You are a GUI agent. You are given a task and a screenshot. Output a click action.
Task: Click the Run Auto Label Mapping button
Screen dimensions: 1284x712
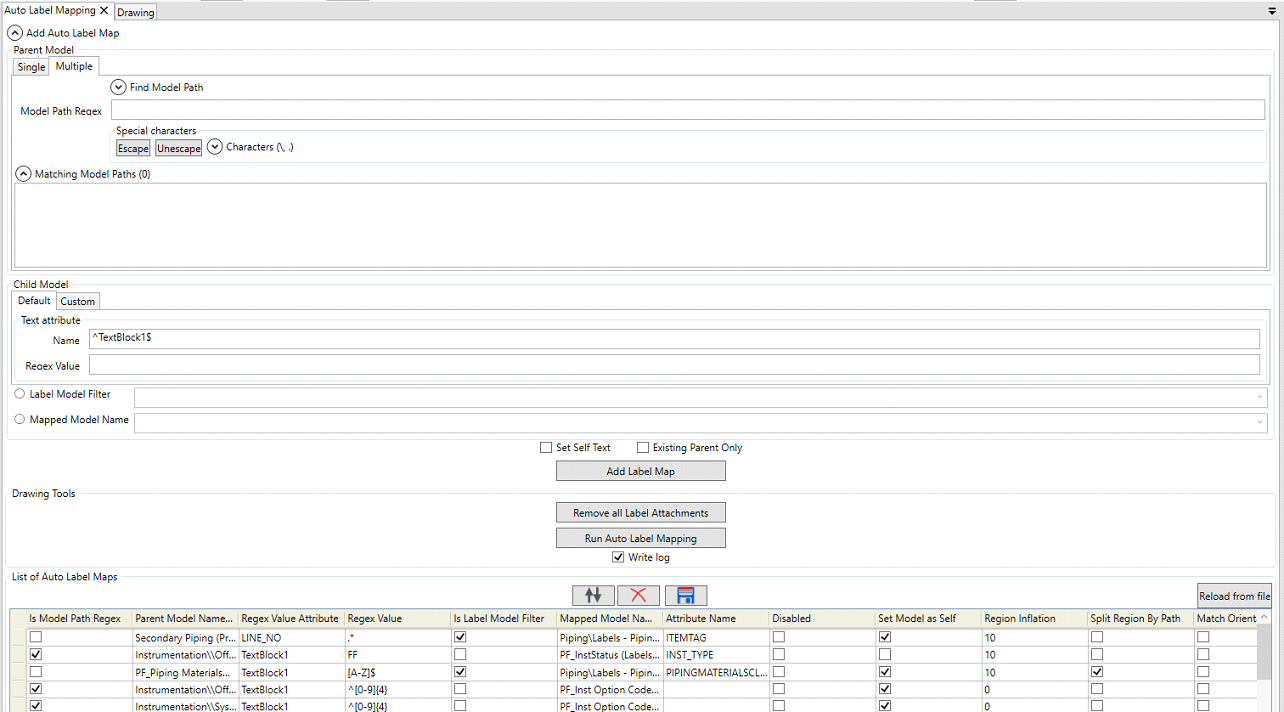click(x=640, y=538)
